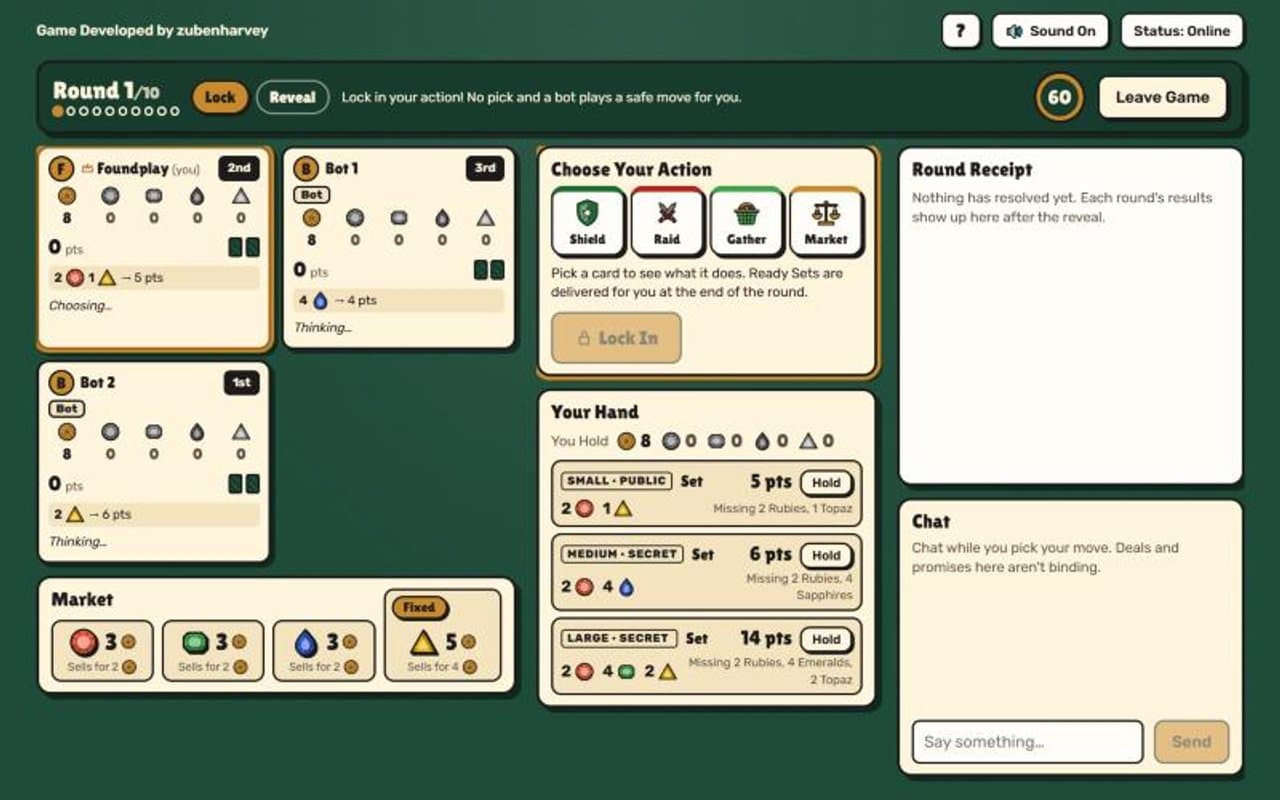Click the LARGE · SECRET set label
The height and width of the screenshot is (800, 1280).
click(x=619, y=638)
